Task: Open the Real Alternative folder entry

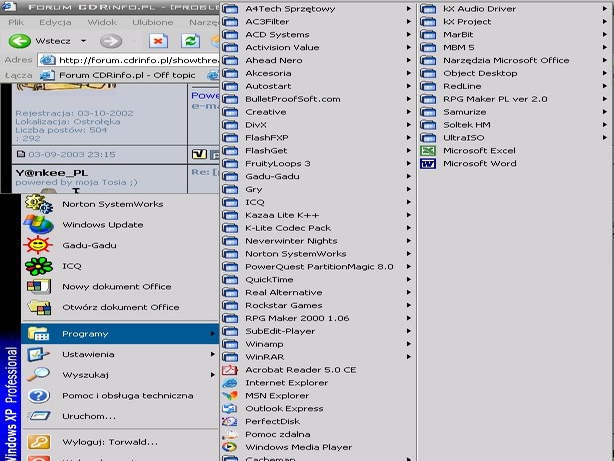Action: [x=318, y=292]
